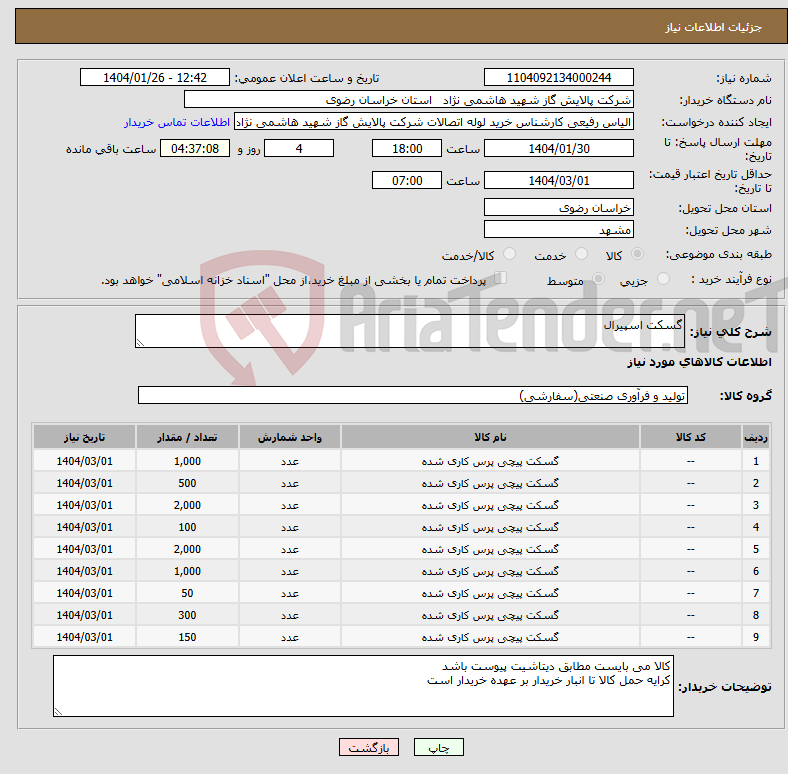This screenshot has height=774, width=788.
Task: Click the تعداد / مقدار column header
Action: 187,437
